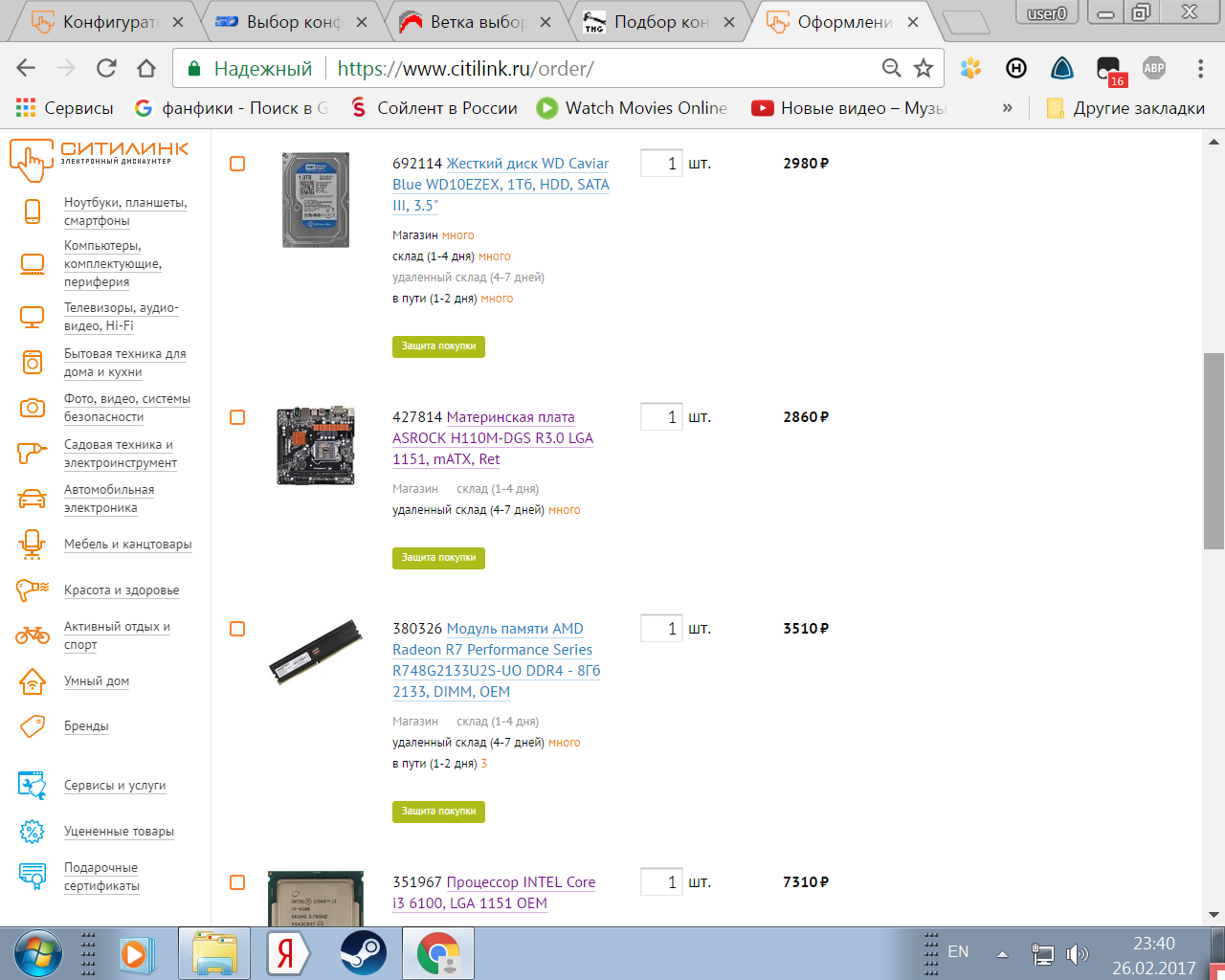Click the camera icon for Фото, видео
This screenshot has width=1225, height=980.
pos(33,408)
